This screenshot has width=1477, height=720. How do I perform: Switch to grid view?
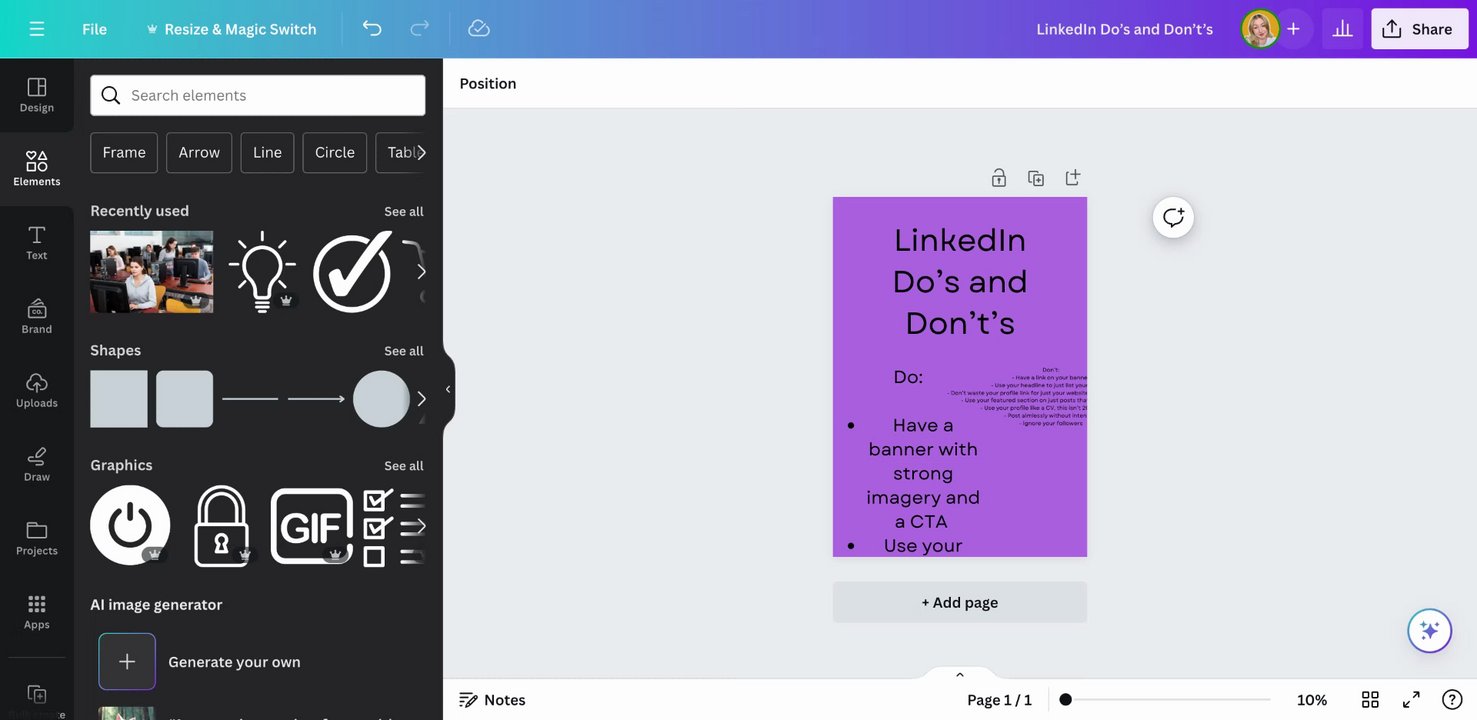point(1370,700)
